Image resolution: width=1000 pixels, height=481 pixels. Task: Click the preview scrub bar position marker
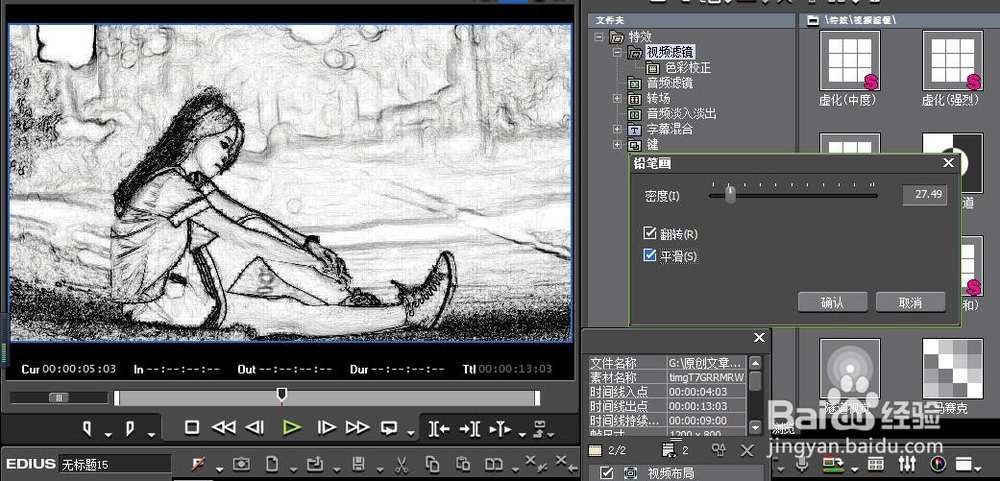click(281, 396)
